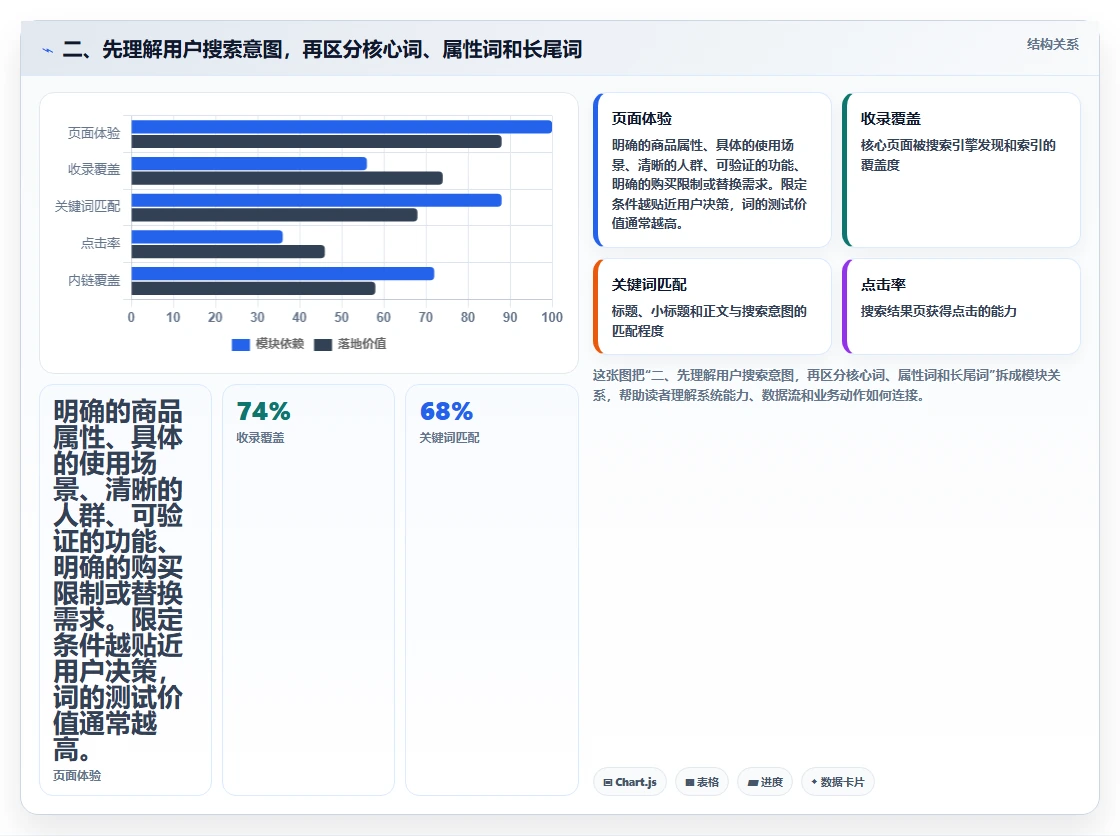Screen dimensions: 1120x836
Task: Click the main section heading text
Action: (322, 49)
